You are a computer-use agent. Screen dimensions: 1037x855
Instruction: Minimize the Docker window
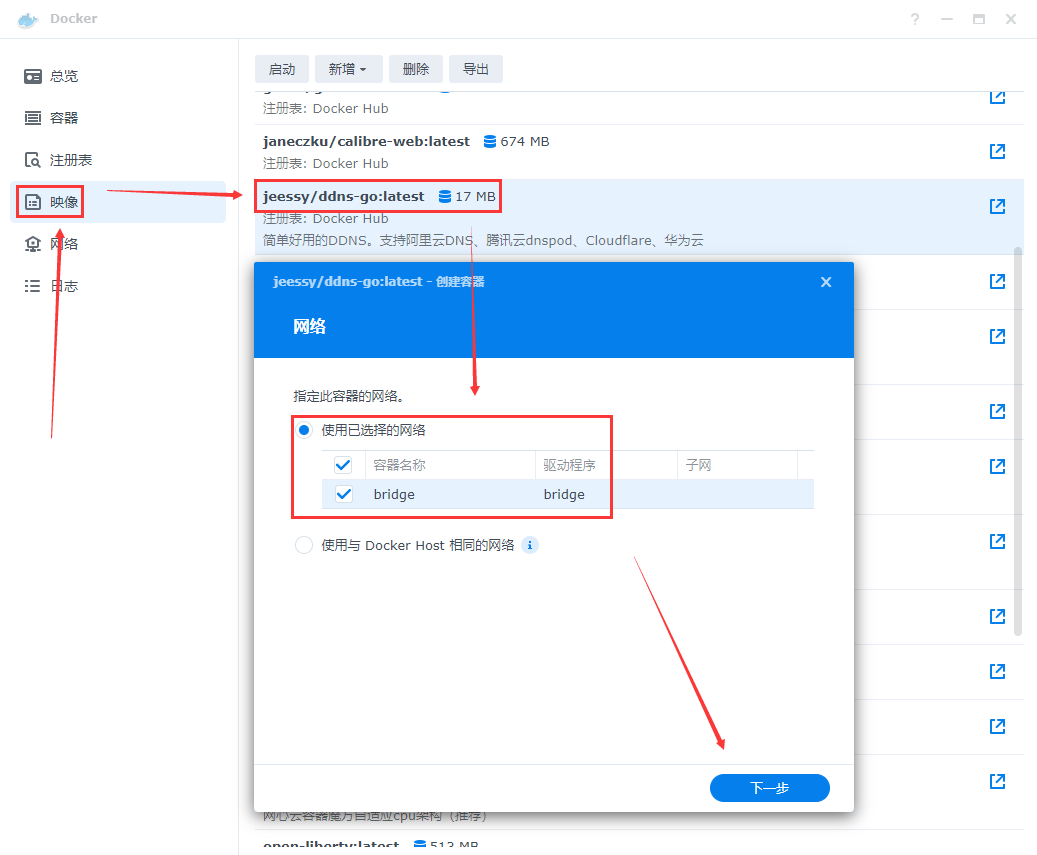pyautogui.click(x=947, y=19)
